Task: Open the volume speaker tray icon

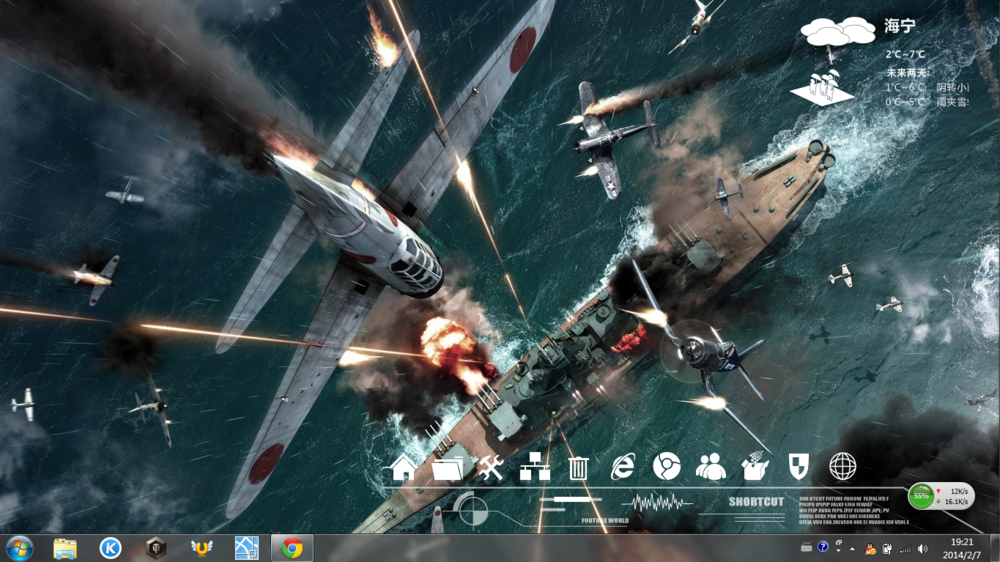Action: pos(922,549)
